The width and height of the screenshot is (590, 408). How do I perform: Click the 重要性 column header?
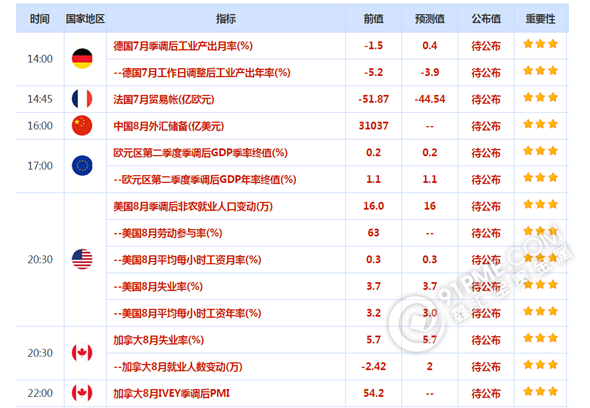(540, 18)
